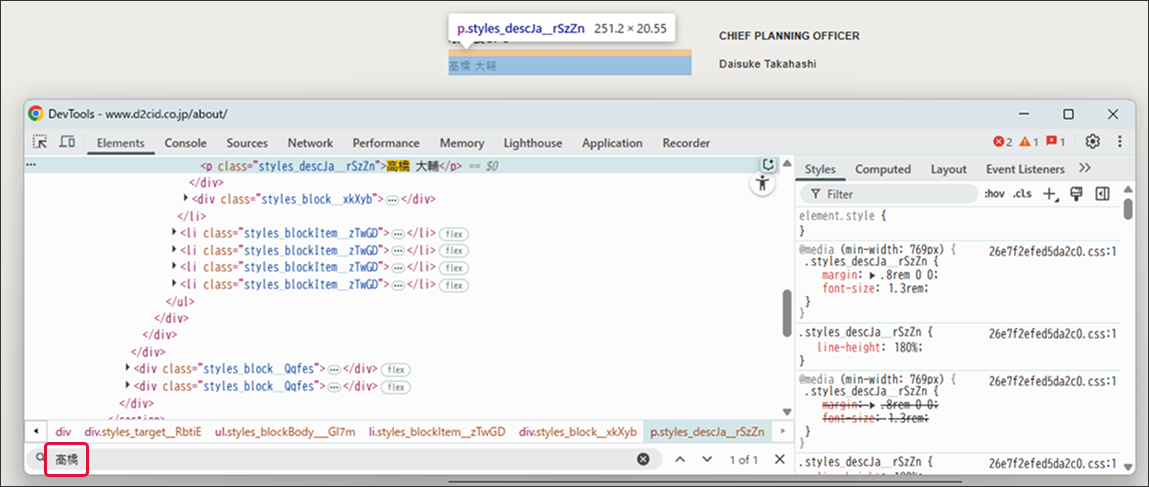The width and height of the screenshot is (1149, 487).
Task: Expand the active margin .8rem shorthand
Action: click(873, 275)
